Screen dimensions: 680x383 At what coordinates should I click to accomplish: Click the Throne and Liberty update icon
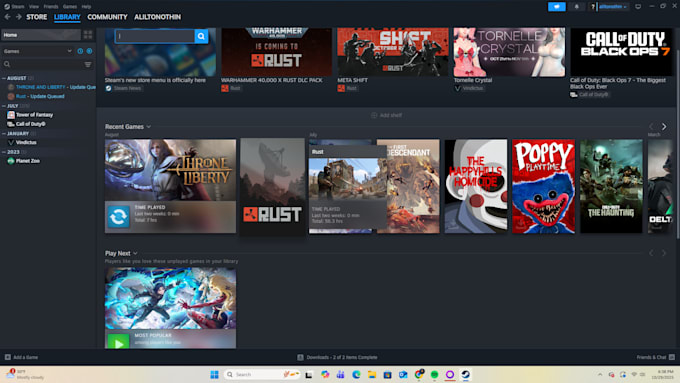pyautogui.click(x=118, y=216)
